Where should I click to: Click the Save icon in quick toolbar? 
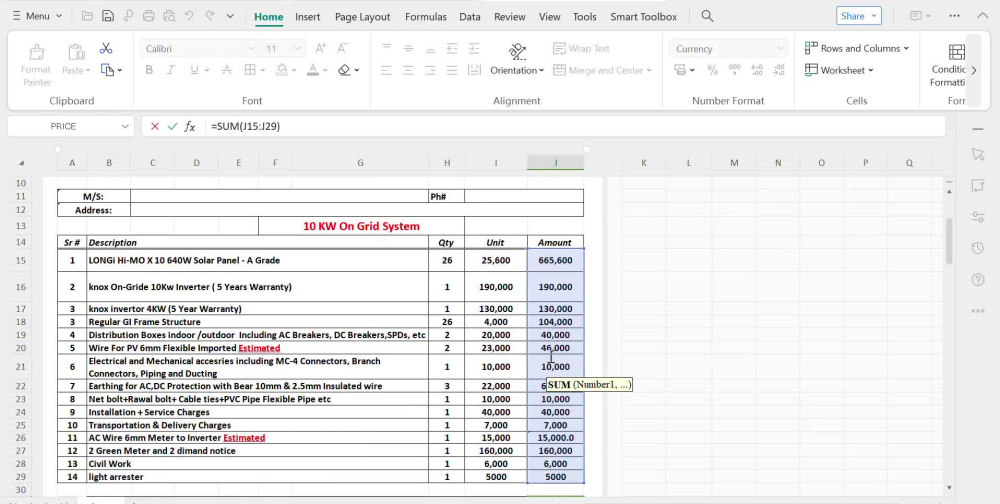pos(108,16)
